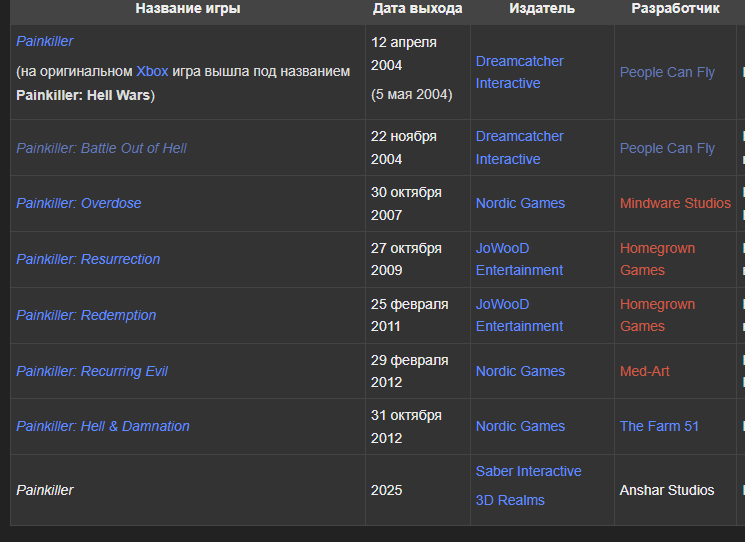Screen dimensions: 745x542
Task: Open the Xbox link in the note
Action: 152,71
